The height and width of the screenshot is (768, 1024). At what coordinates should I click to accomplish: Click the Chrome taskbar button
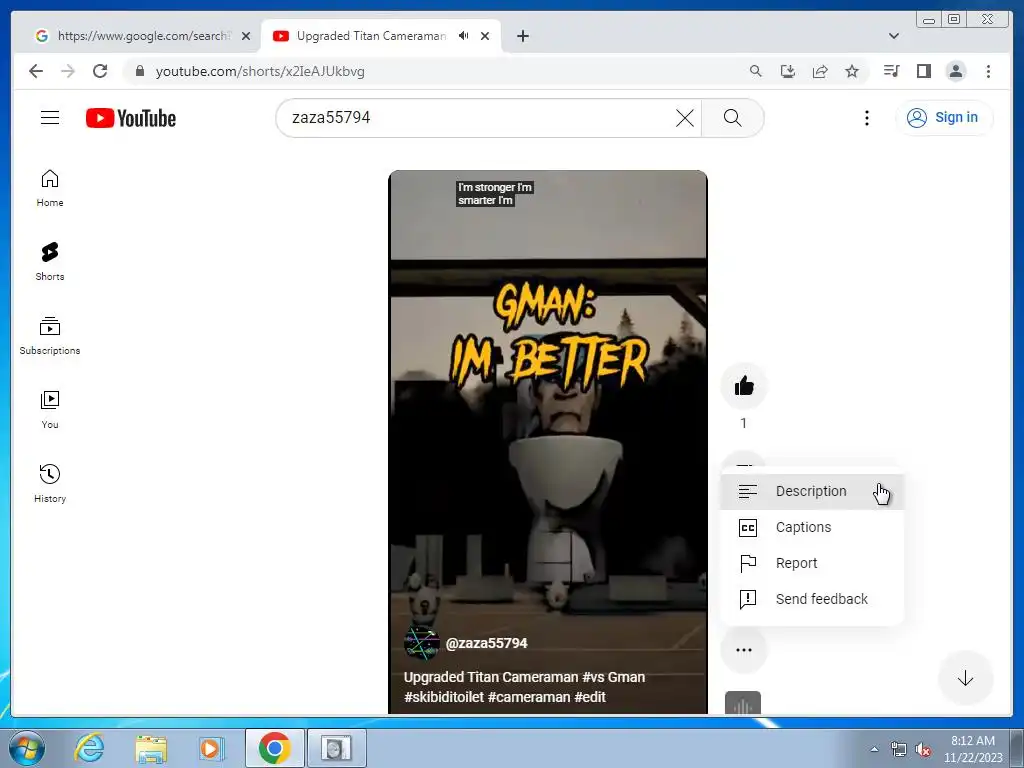click(274, 748)
